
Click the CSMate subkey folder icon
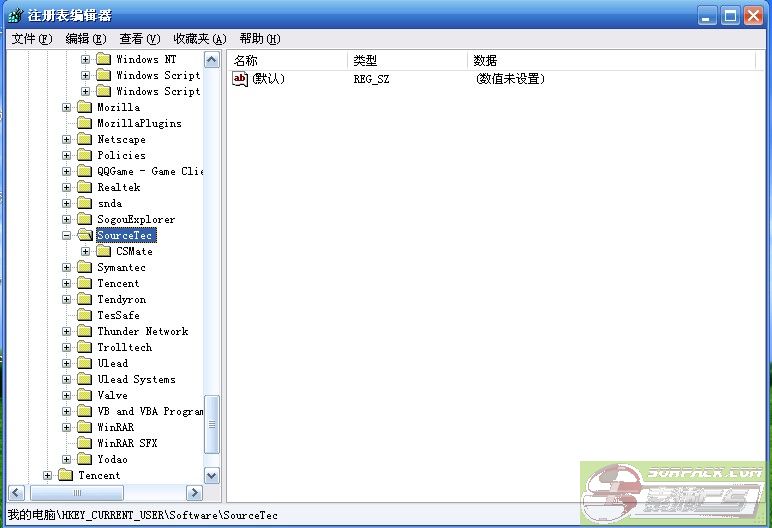coord(104,251)
